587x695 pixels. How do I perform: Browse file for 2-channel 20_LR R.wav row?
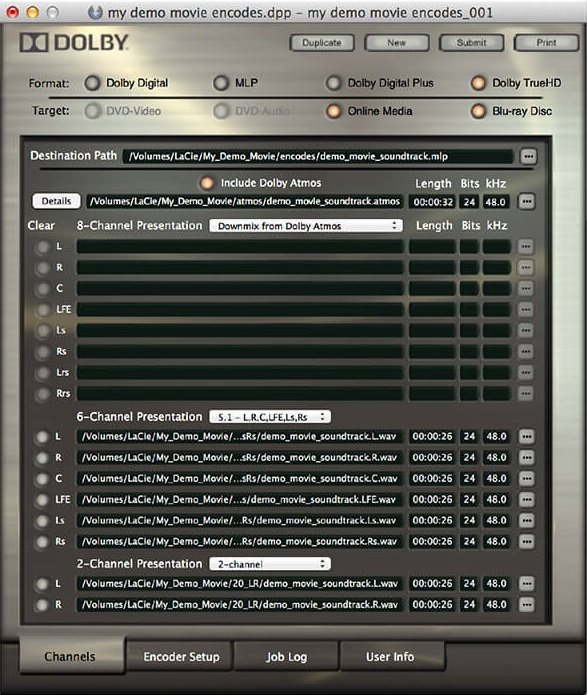[526, 605]
